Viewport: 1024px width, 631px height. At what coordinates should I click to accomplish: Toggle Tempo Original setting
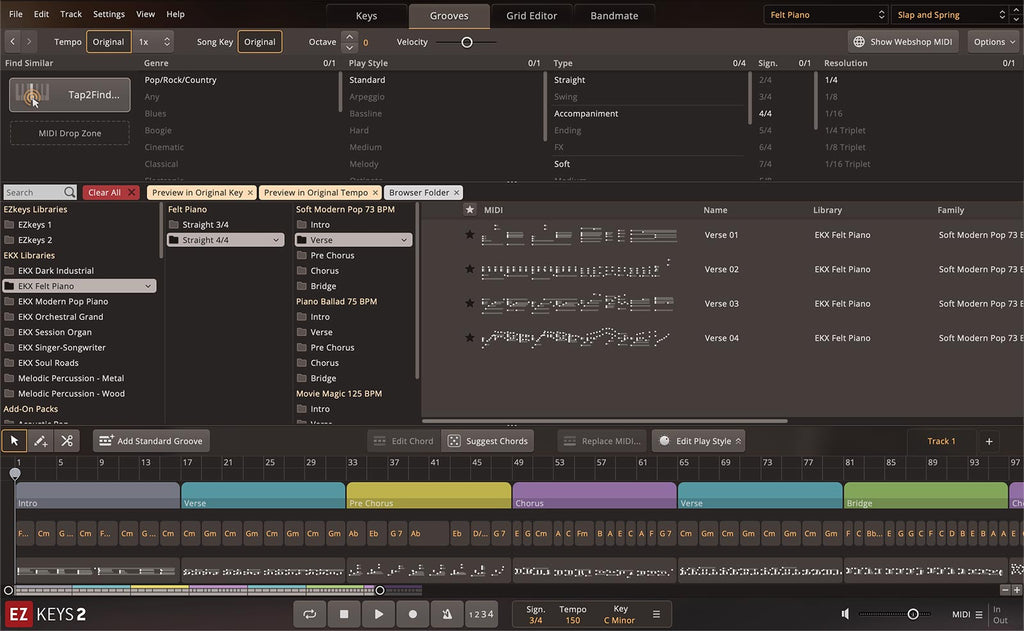pyautogui.click(x=108, y=42)
